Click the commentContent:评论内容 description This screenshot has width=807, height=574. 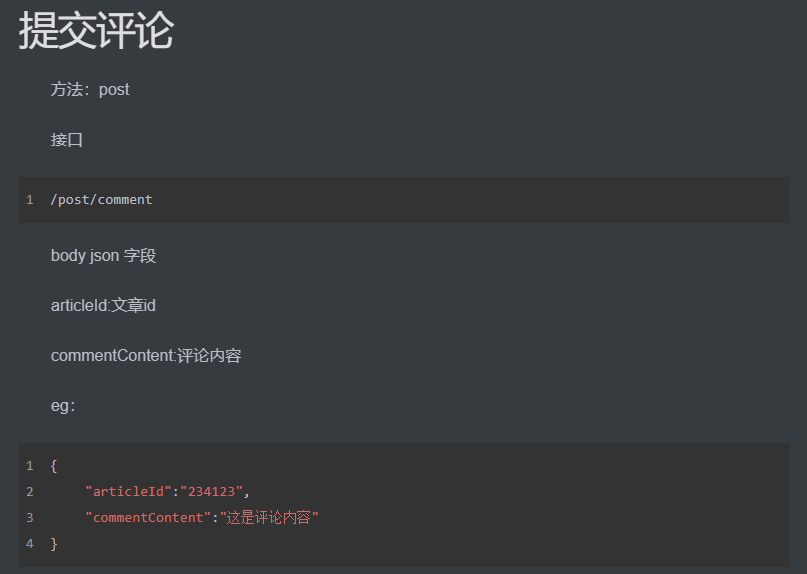click(146, 355)
